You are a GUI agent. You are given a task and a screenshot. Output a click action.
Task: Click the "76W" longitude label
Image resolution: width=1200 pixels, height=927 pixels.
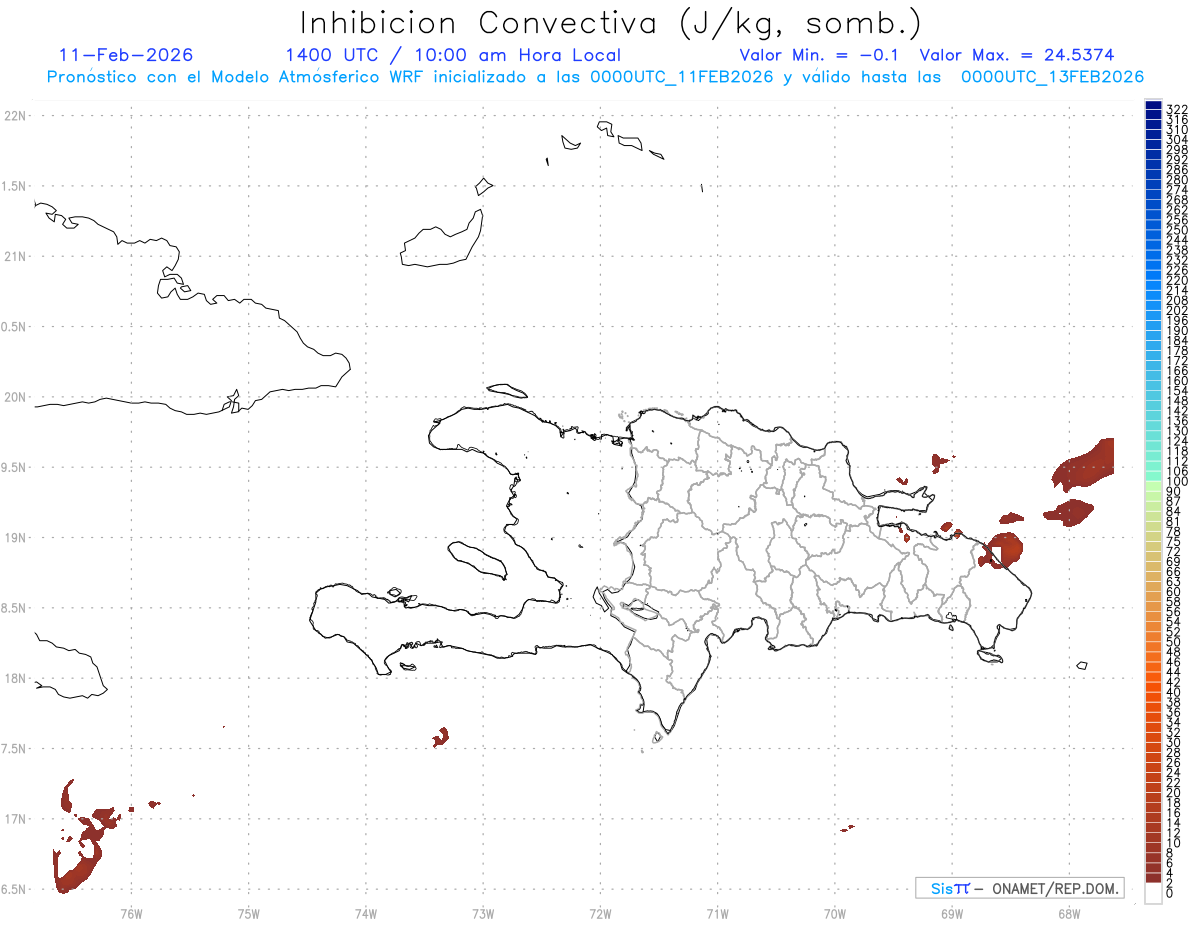[131, 912]
